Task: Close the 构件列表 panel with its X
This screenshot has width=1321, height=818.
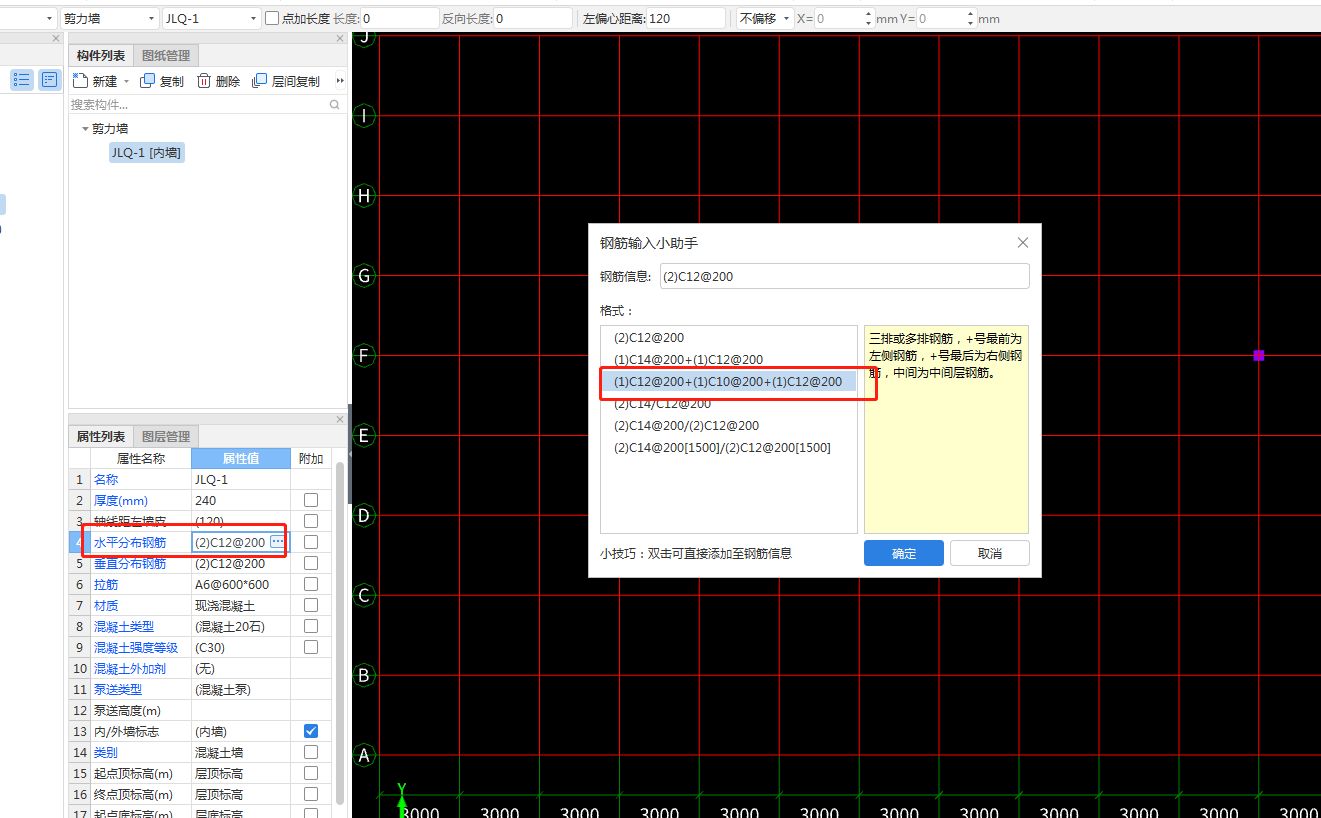Action: pos(340,38)
